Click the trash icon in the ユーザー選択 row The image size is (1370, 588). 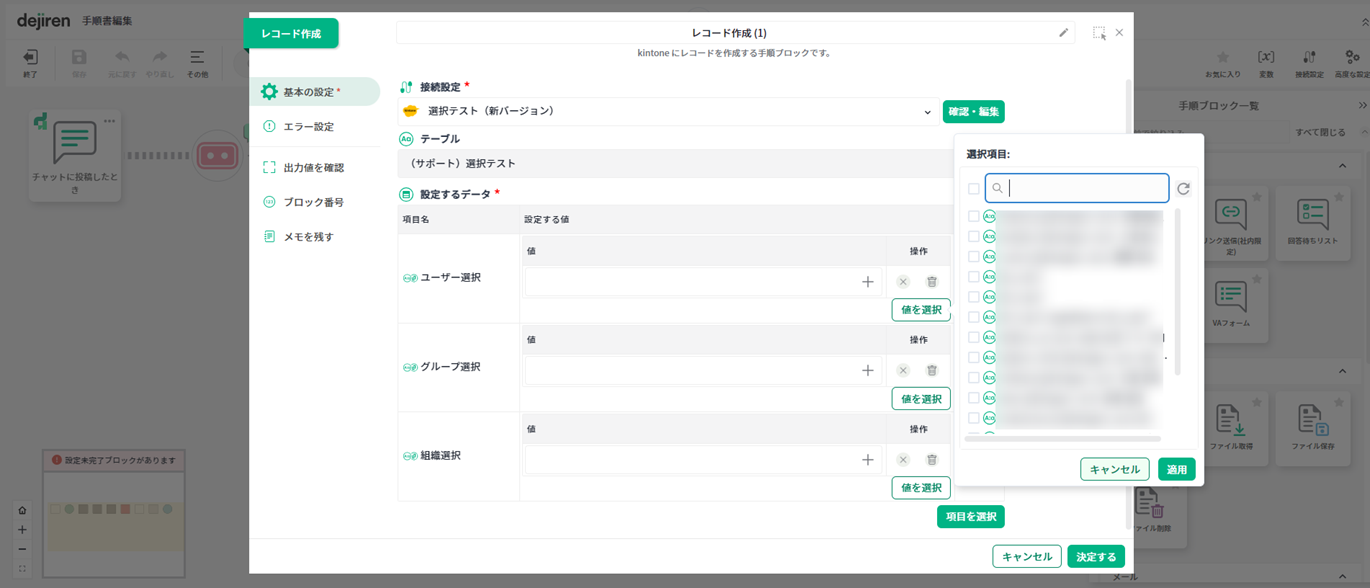point(931,282)
